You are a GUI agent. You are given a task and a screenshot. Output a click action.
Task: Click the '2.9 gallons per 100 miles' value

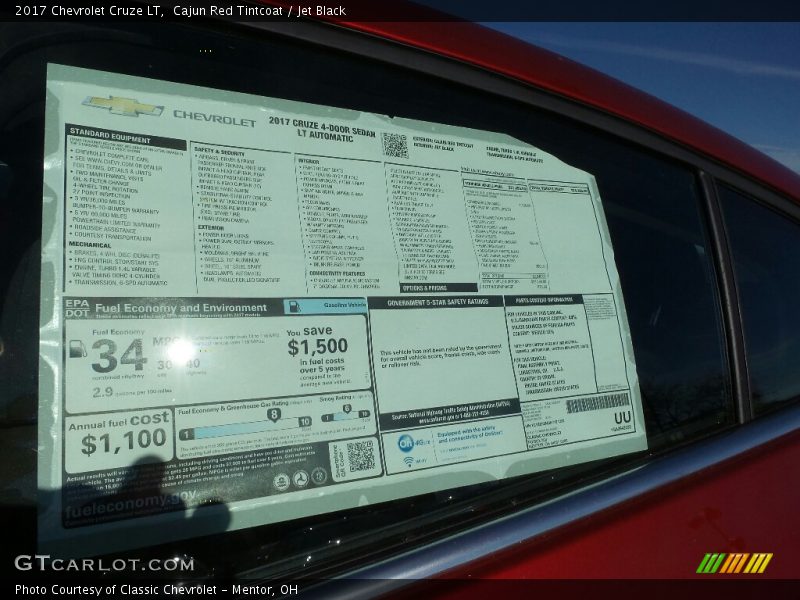[x=132, y=392]
